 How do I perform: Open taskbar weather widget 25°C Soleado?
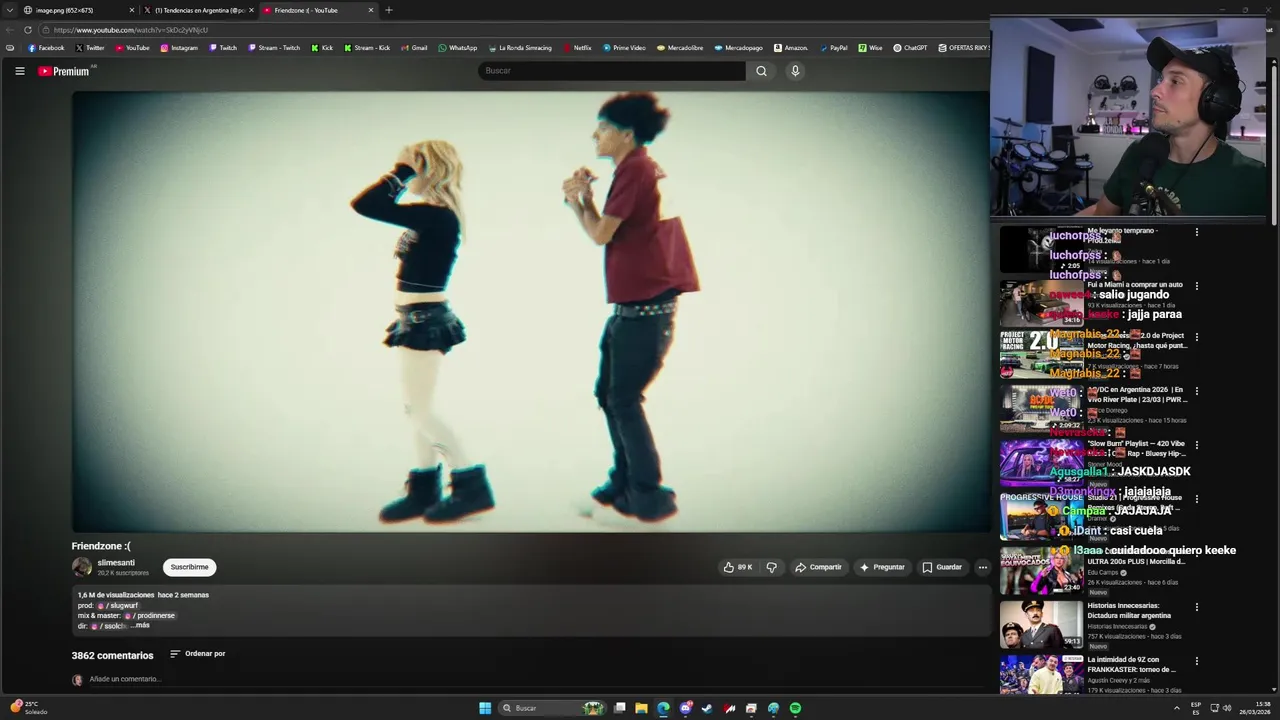pos(29,707)
